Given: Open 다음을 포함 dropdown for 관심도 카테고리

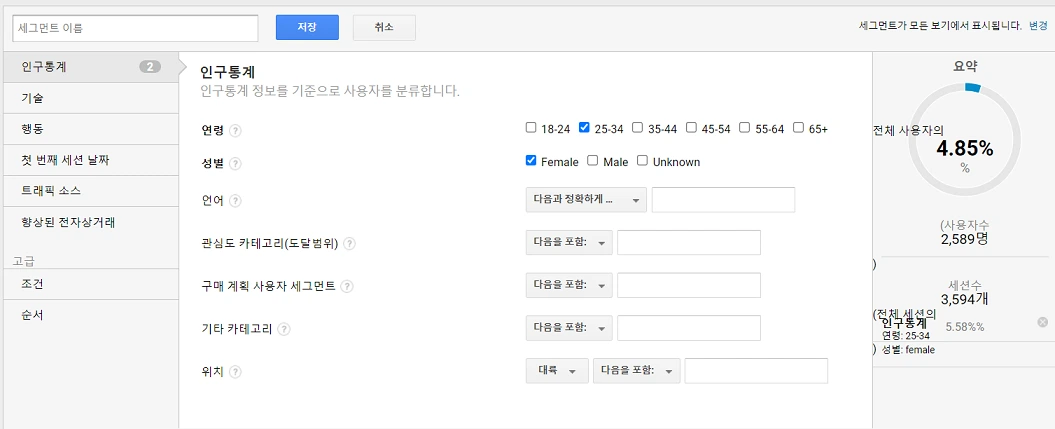Looking at the screenshot, I should pyautogui.click(x=569, y=243).
